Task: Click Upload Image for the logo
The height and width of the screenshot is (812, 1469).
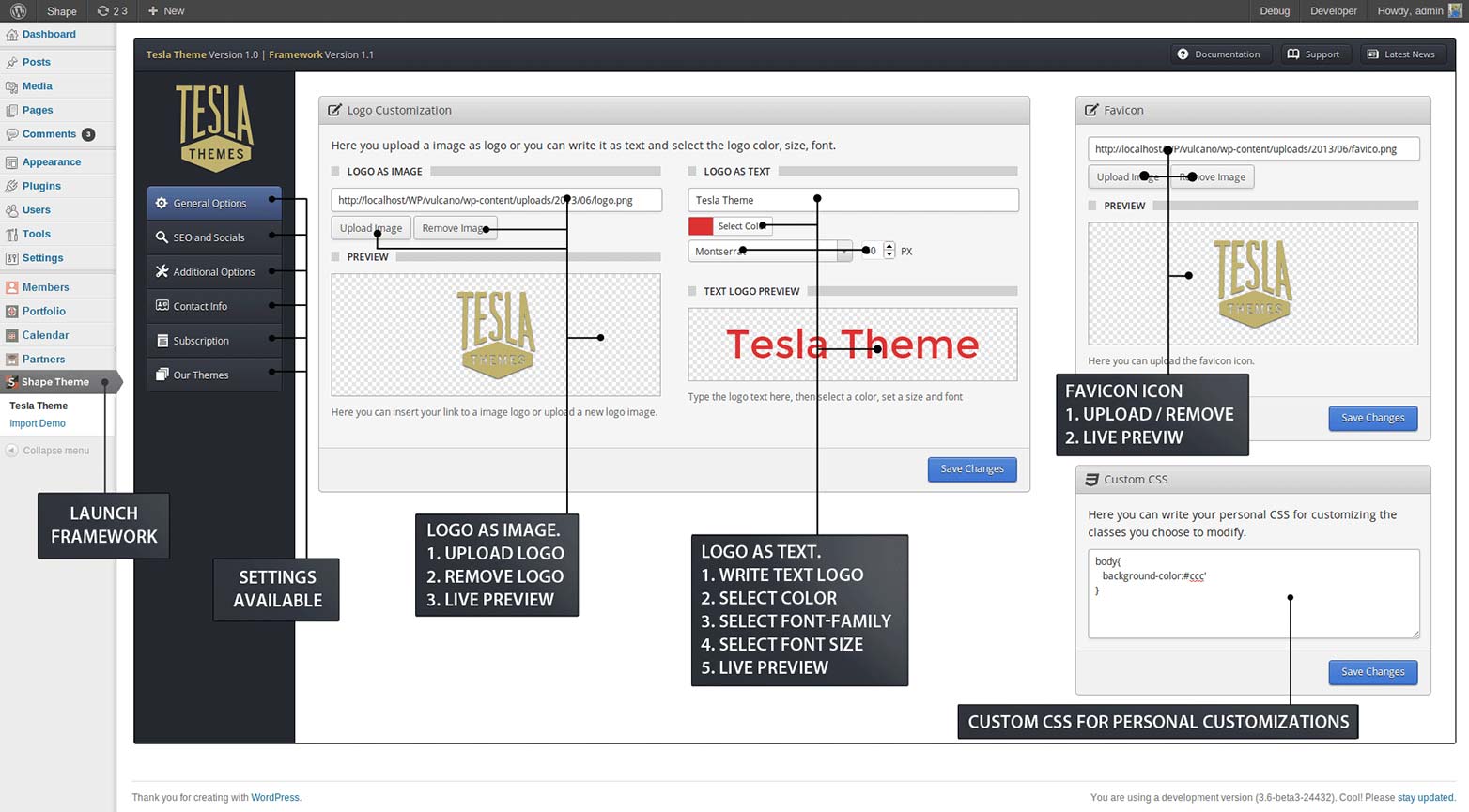Action: click(x=371, y=228)
